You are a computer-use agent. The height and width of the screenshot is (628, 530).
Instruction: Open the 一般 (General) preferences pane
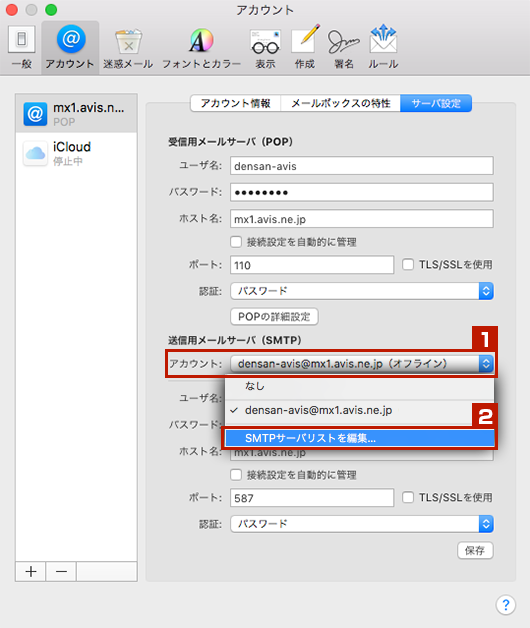(x=22, y=47)
